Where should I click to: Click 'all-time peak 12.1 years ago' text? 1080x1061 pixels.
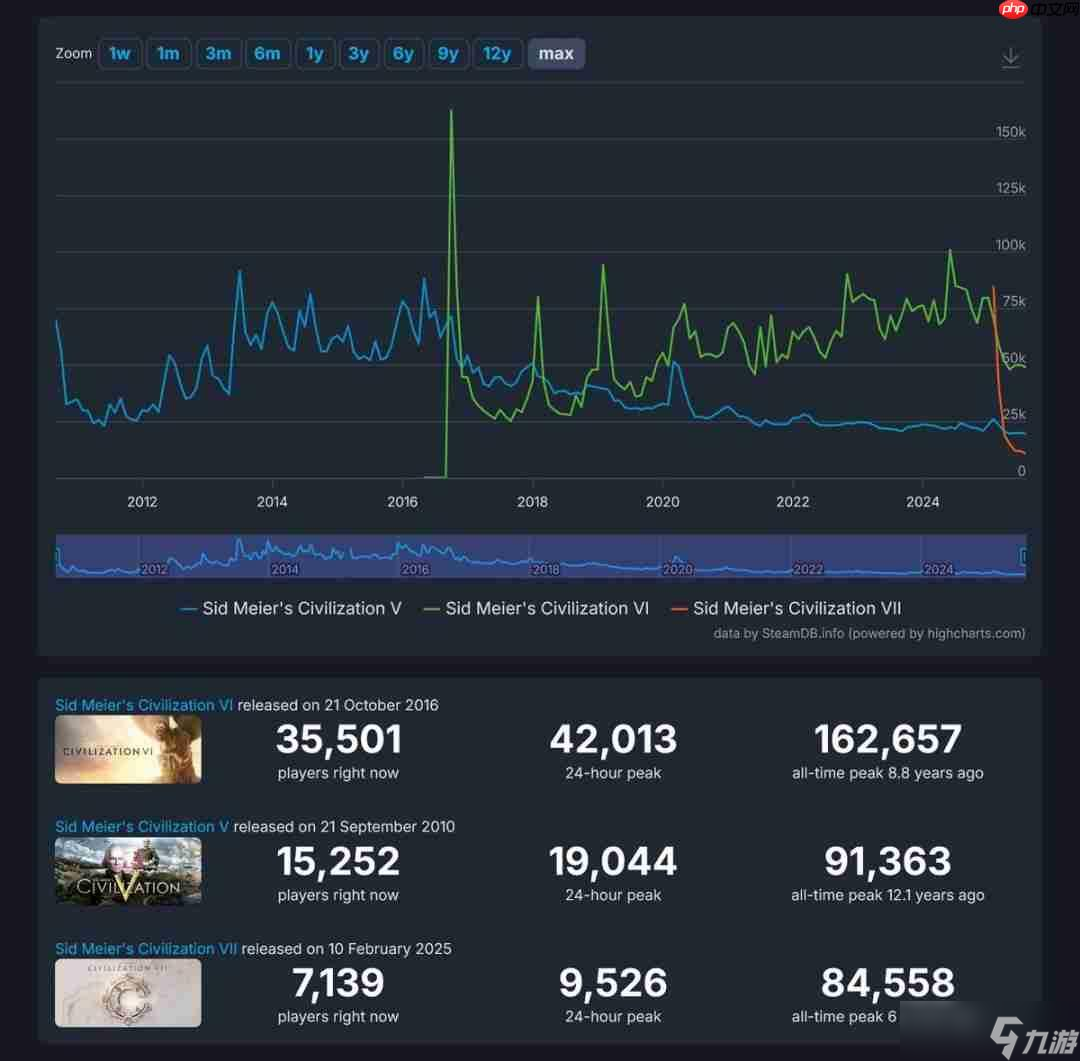888,895
